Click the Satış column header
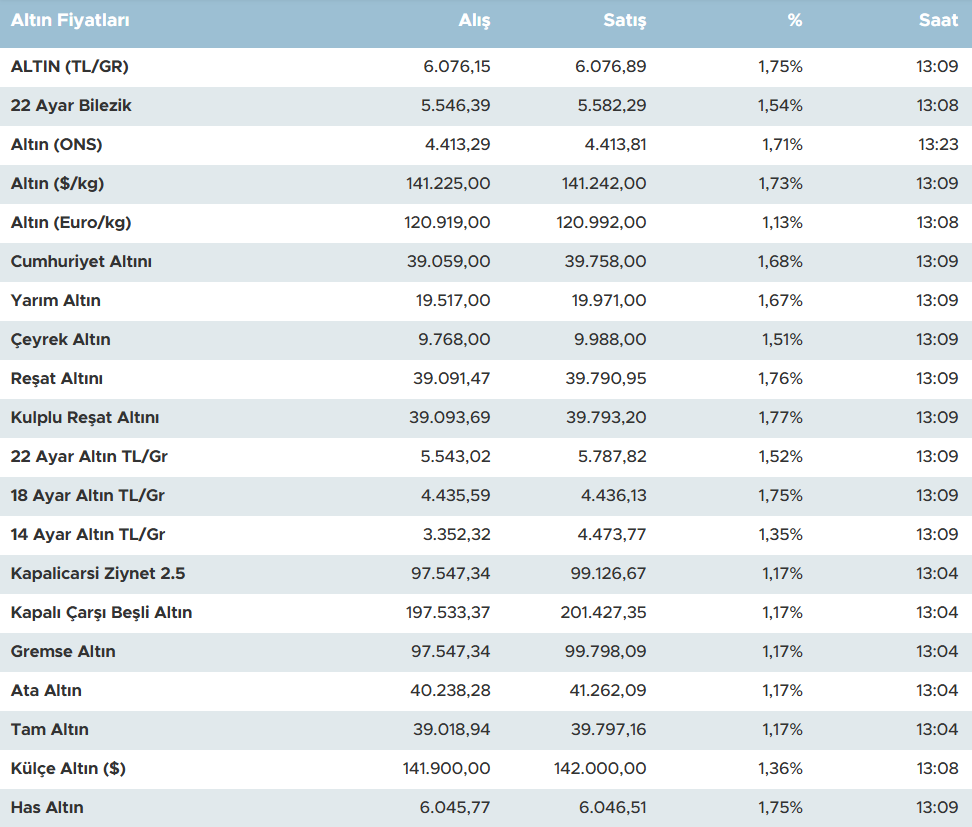Viewport: 972px width, 827px height. [x=625, y=20]
